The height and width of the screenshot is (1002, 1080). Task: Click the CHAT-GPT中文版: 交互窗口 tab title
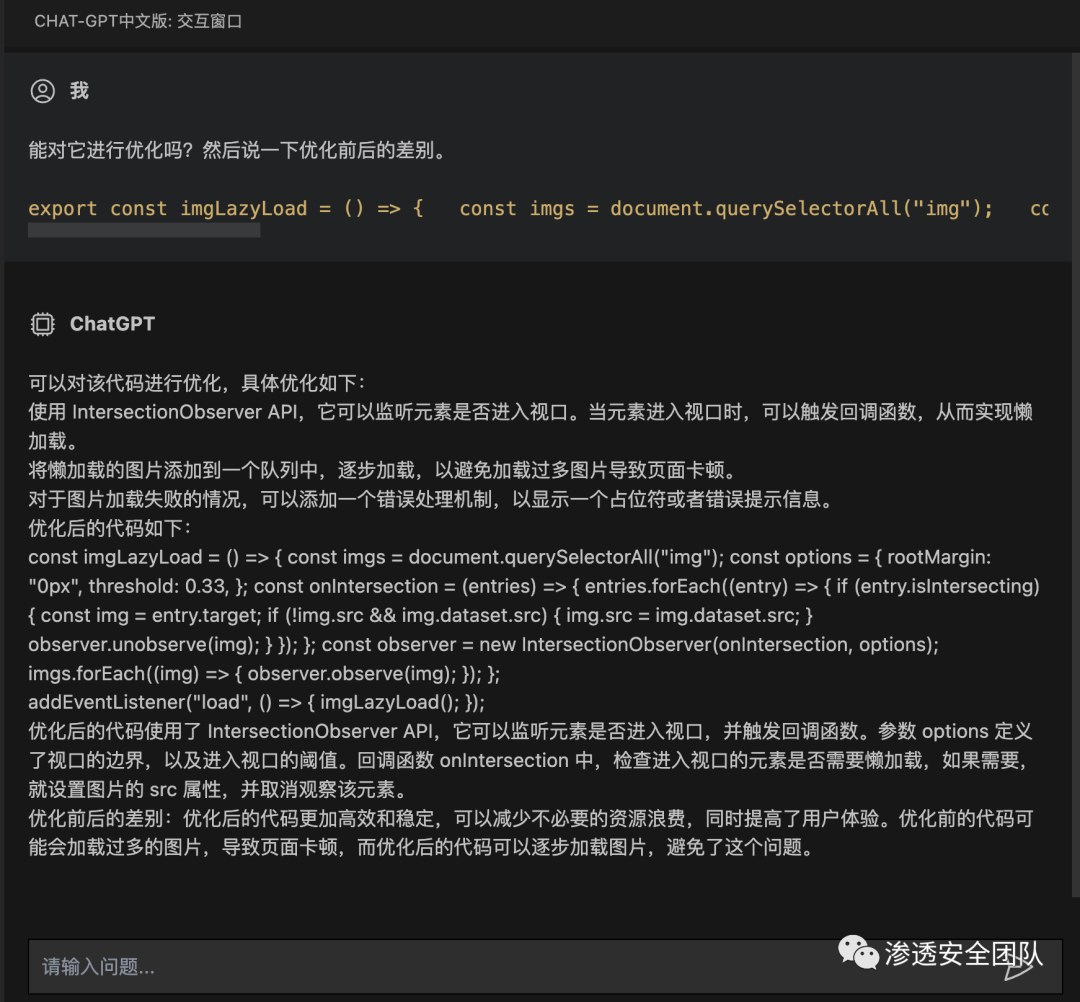click(x=138, y=21)
